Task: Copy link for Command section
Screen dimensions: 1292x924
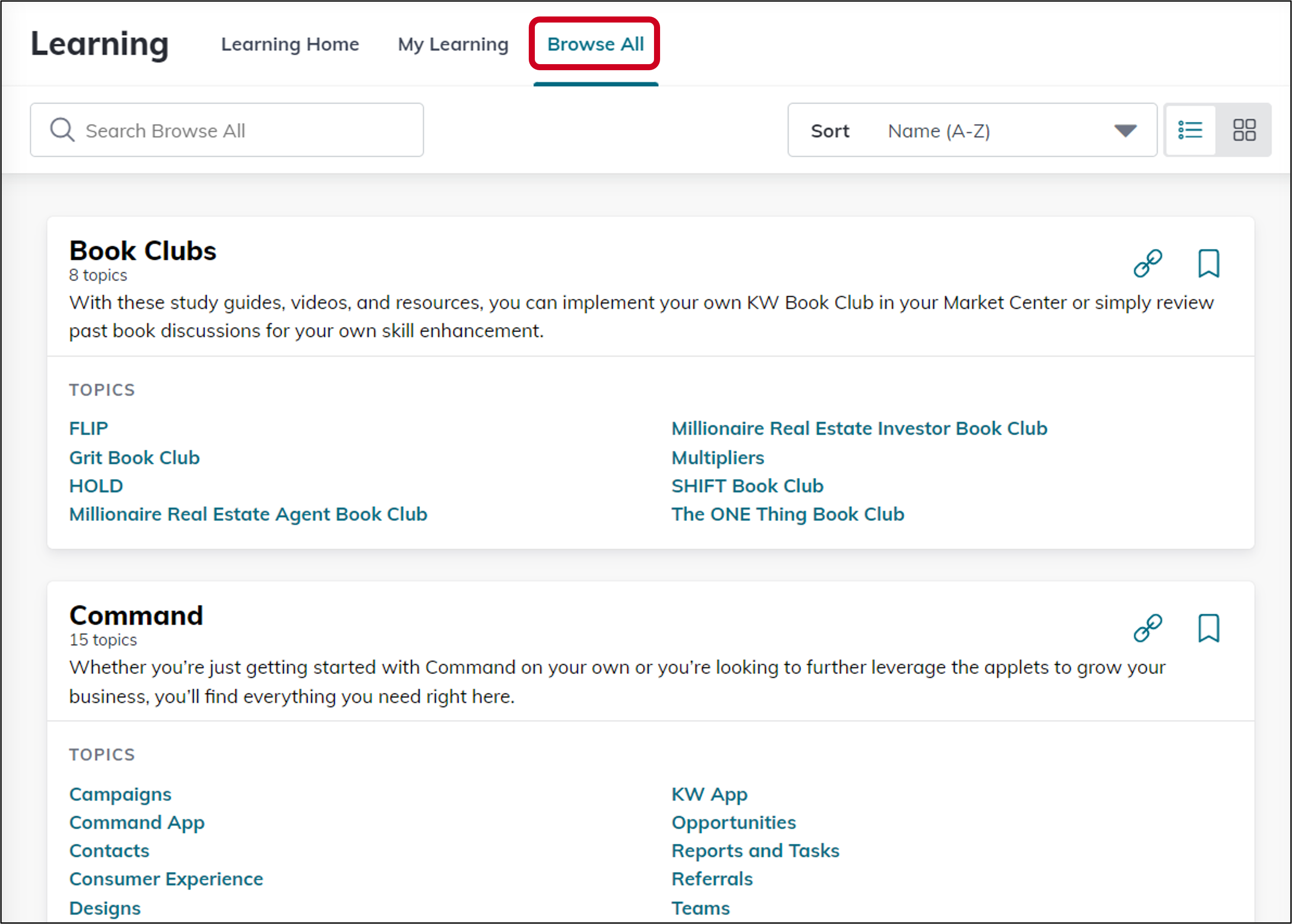Action: click(x=1148, y=628)
